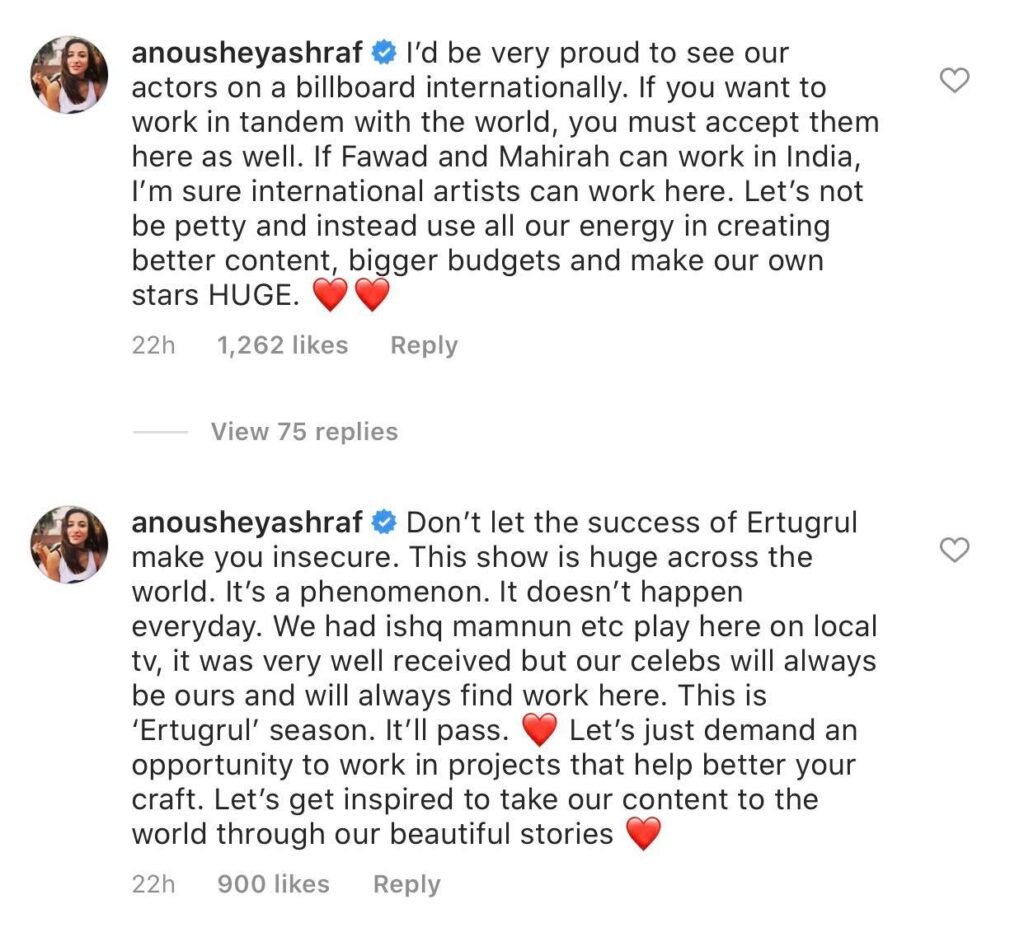Reply to the comment with 900 likes
The width and height of the screenshot is (1024, 937).
coord(406,884)
